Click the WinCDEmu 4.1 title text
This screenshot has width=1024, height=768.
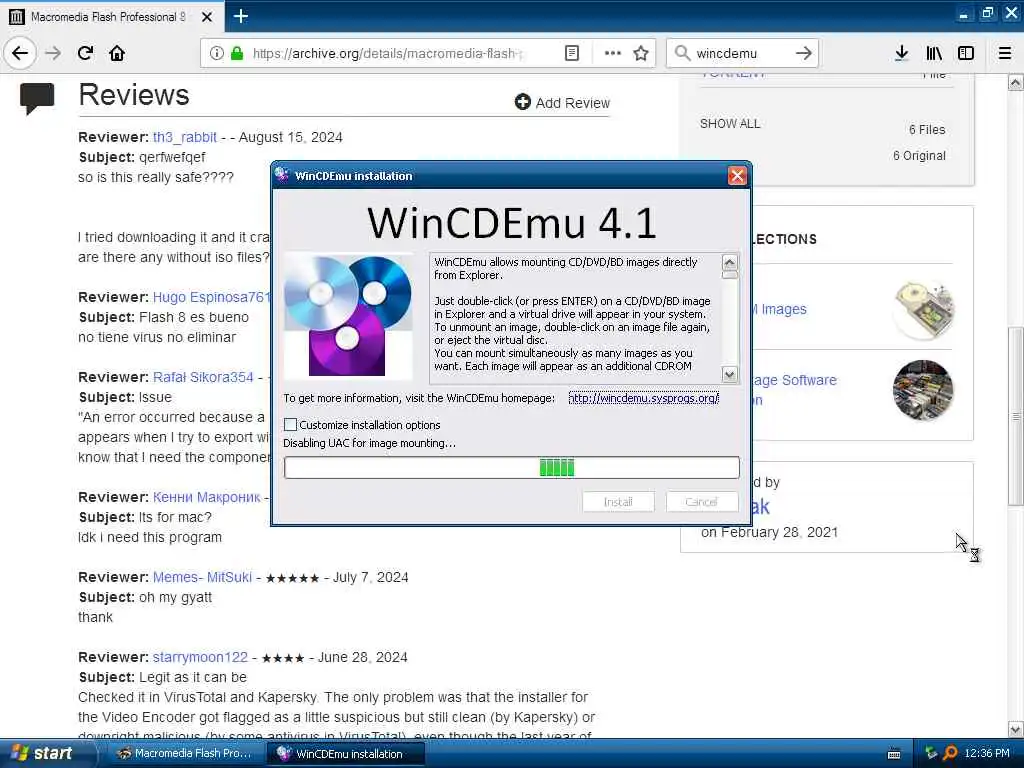click(511, 223)
